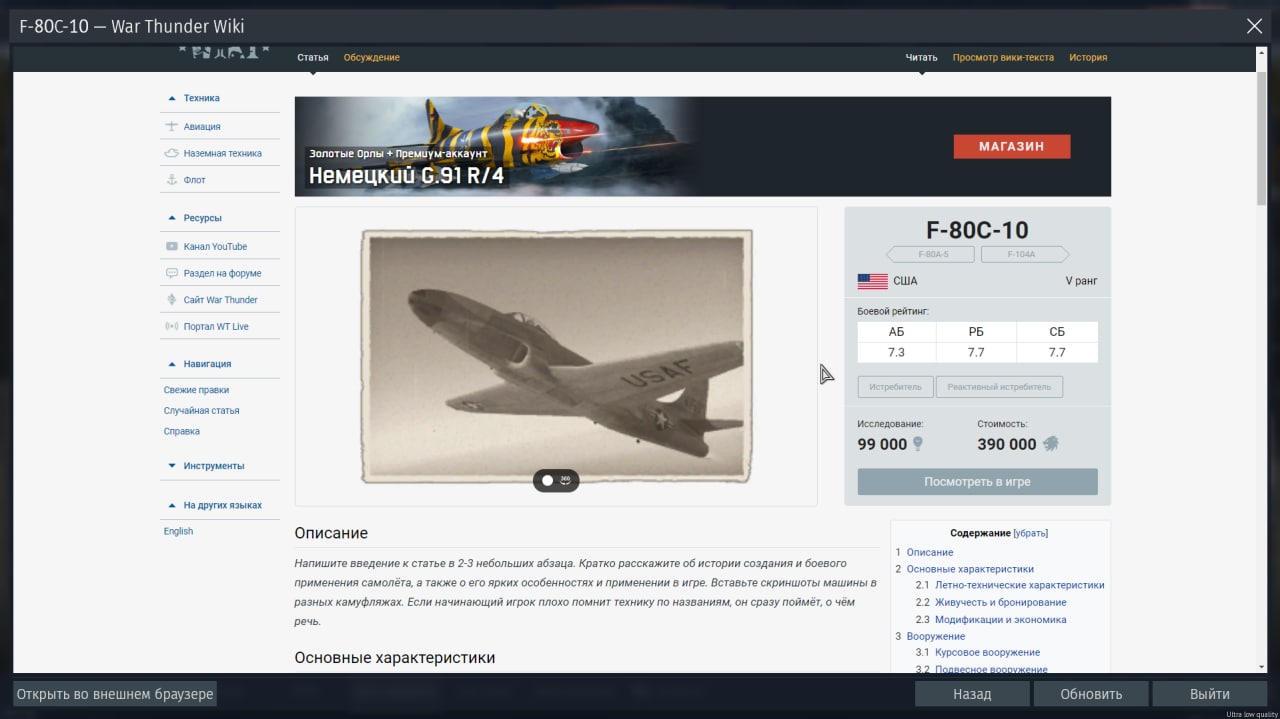
Task: Click the Портал WT Live icon
Action: pyautogui.click(x=171, y=326)
